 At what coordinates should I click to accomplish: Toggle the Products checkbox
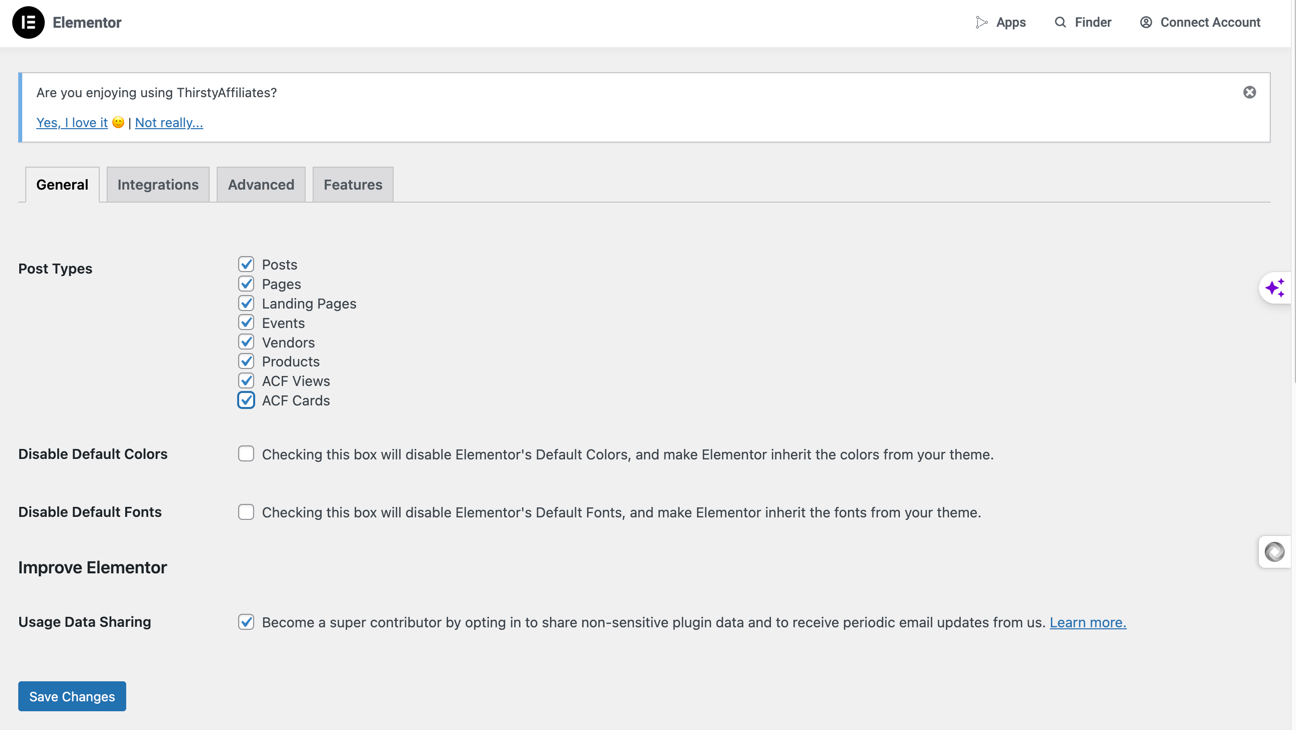tap(246, 361)
